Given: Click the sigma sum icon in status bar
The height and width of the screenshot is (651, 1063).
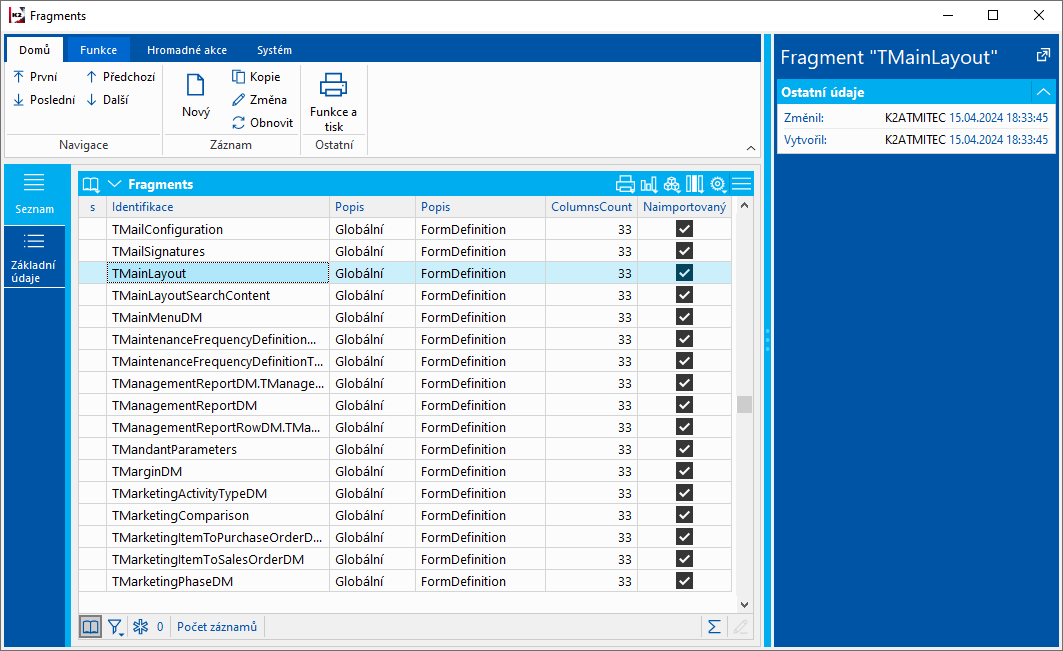Looking at the screenshot, I should coord(714,627).
